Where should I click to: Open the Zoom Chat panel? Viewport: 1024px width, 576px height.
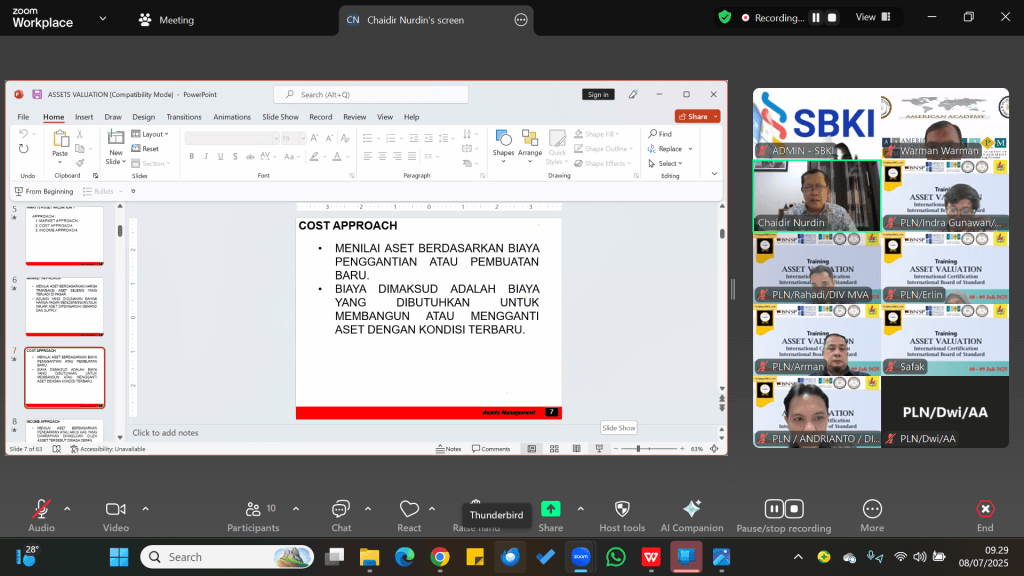click(x=341, y=516)
